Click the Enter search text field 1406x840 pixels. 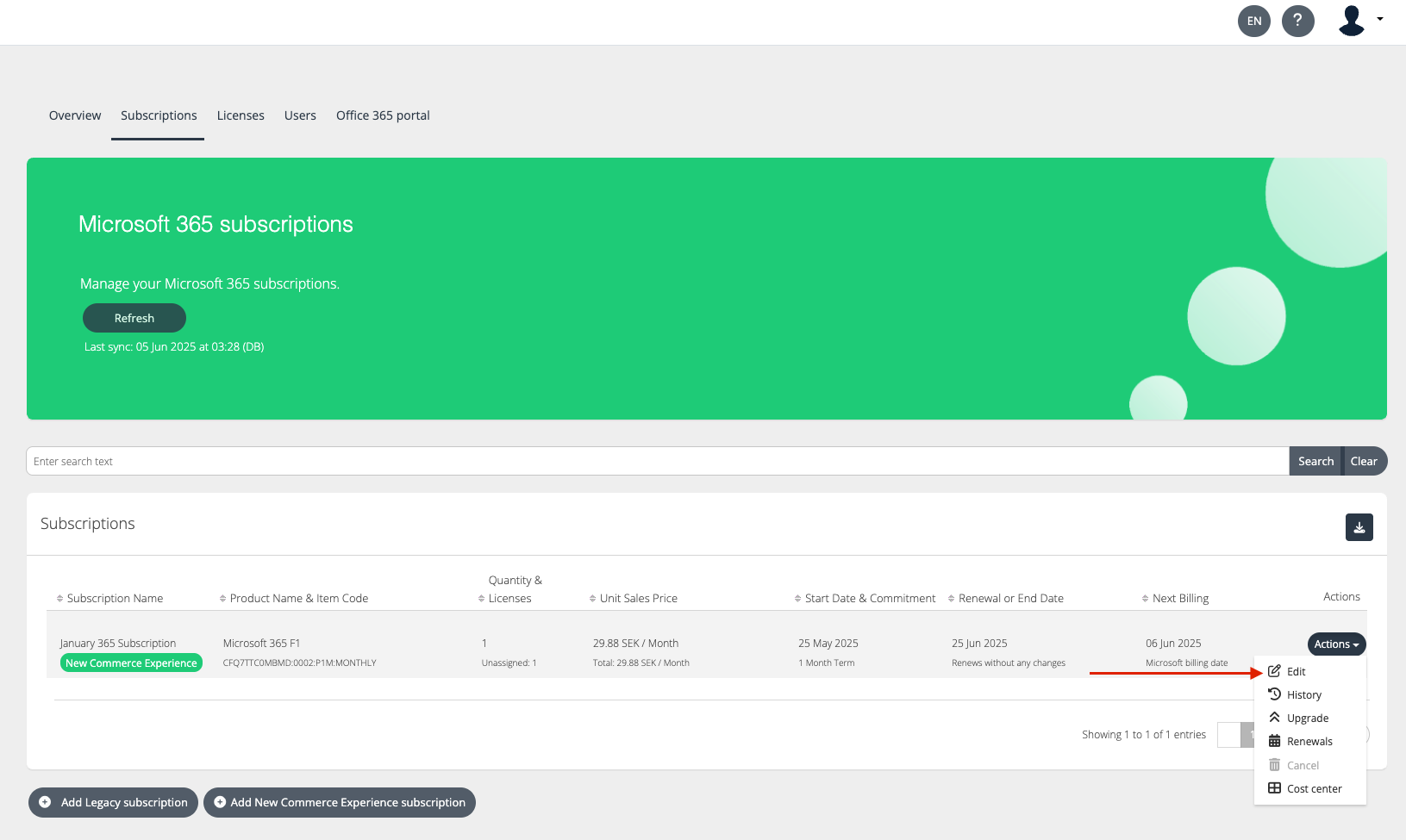tap(657, 462)
